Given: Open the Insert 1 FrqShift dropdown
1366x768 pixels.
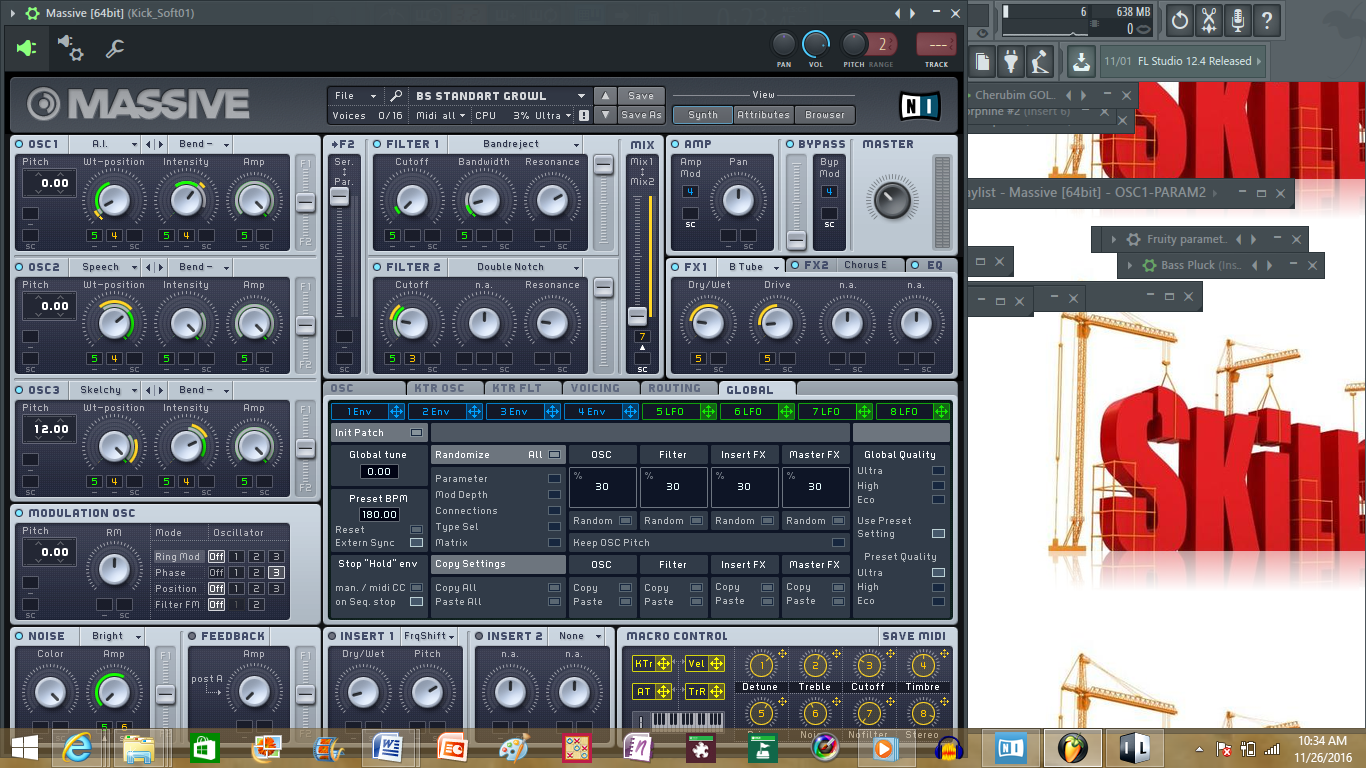Looking at the screenshot, I should 430,636.
